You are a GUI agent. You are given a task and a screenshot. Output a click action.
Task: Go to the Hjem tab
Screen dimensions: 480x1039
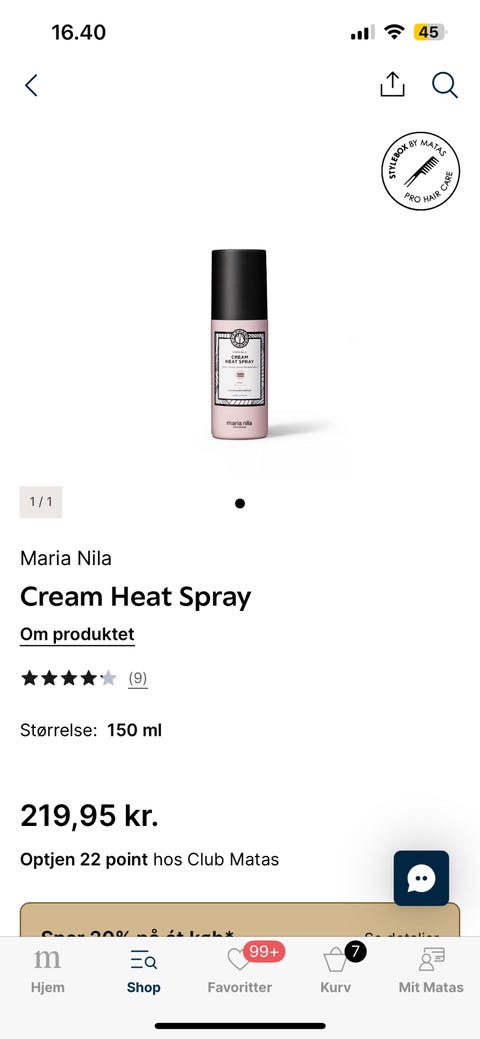pyautogui.click(x=48, y=971)
